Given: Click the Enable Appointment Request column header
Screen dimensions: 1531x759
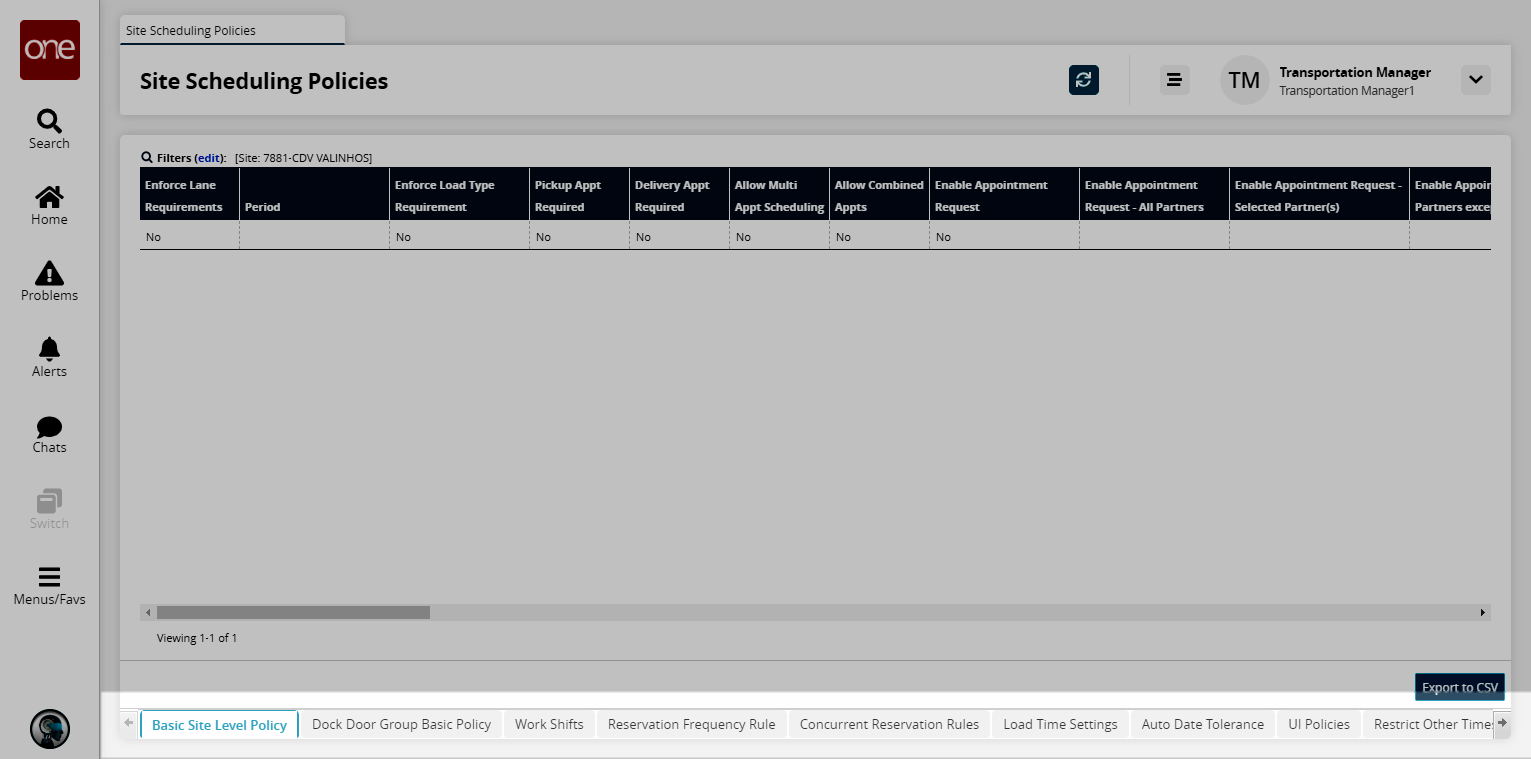Looking at the screenshot, I should [1004, 194].
